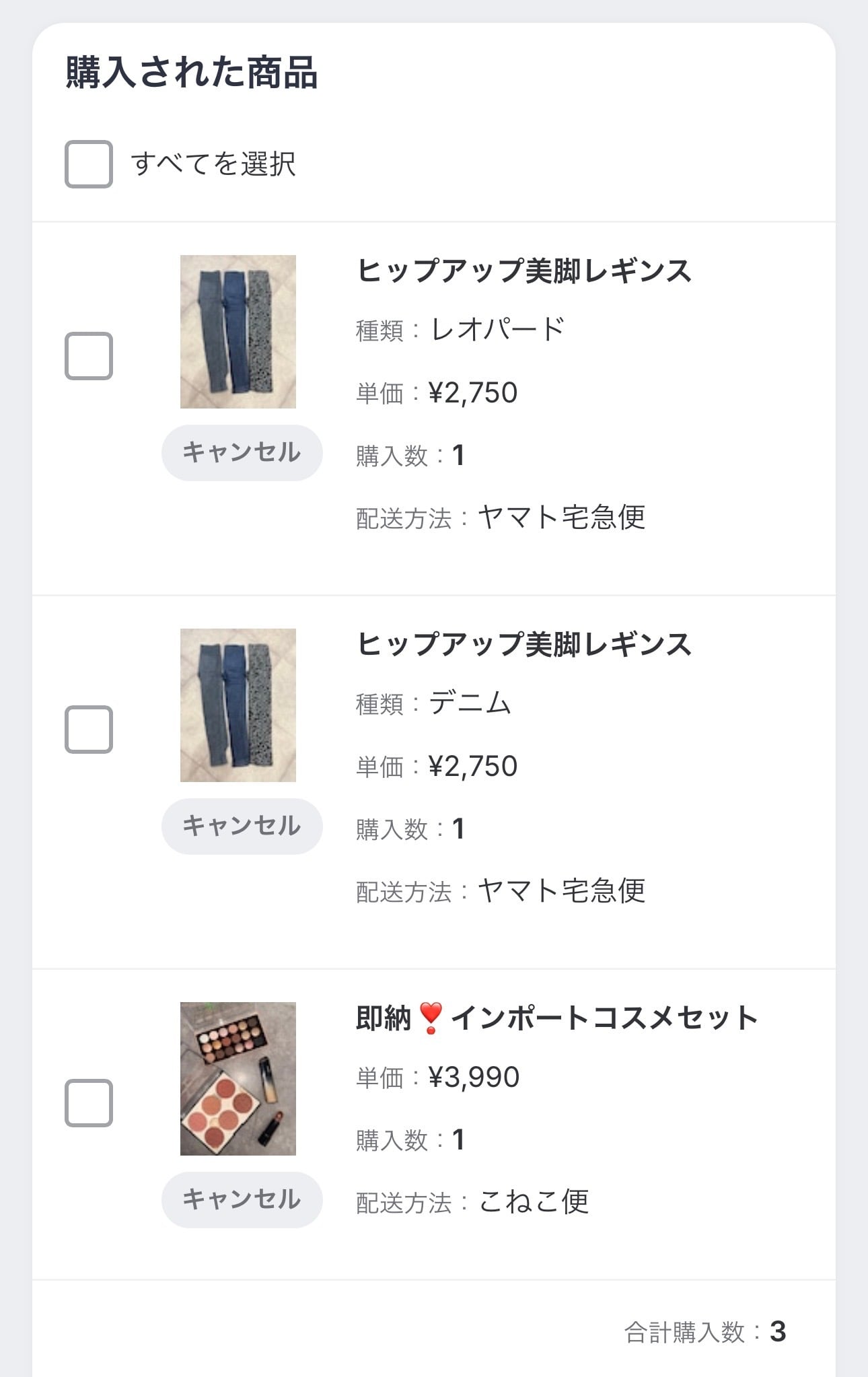868x1377 pixels.
Task: Click the こねこ便 delivery method text
Action: [534, 1202]
